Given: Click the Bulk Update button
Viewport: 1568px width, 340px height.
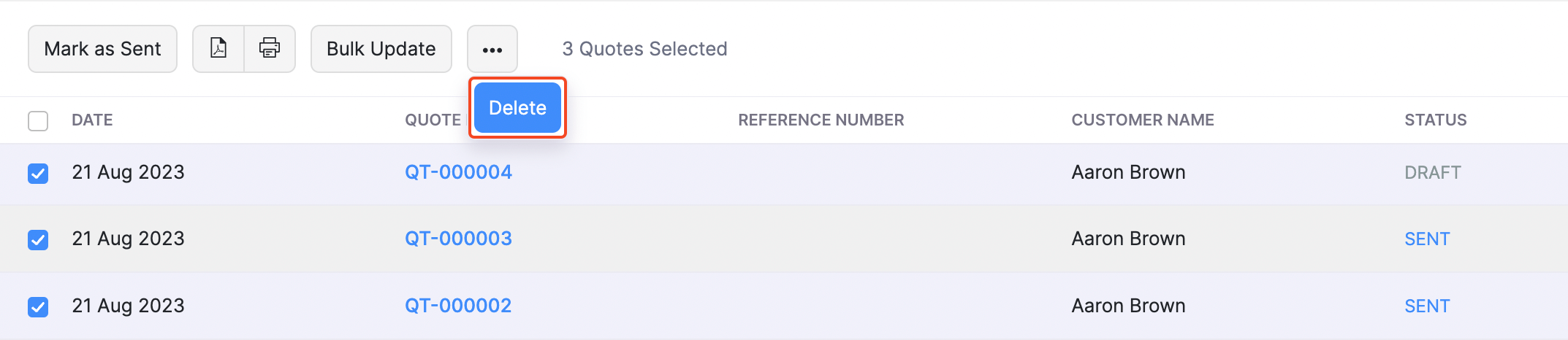Looking at the screenshot, I should point(381,49).
